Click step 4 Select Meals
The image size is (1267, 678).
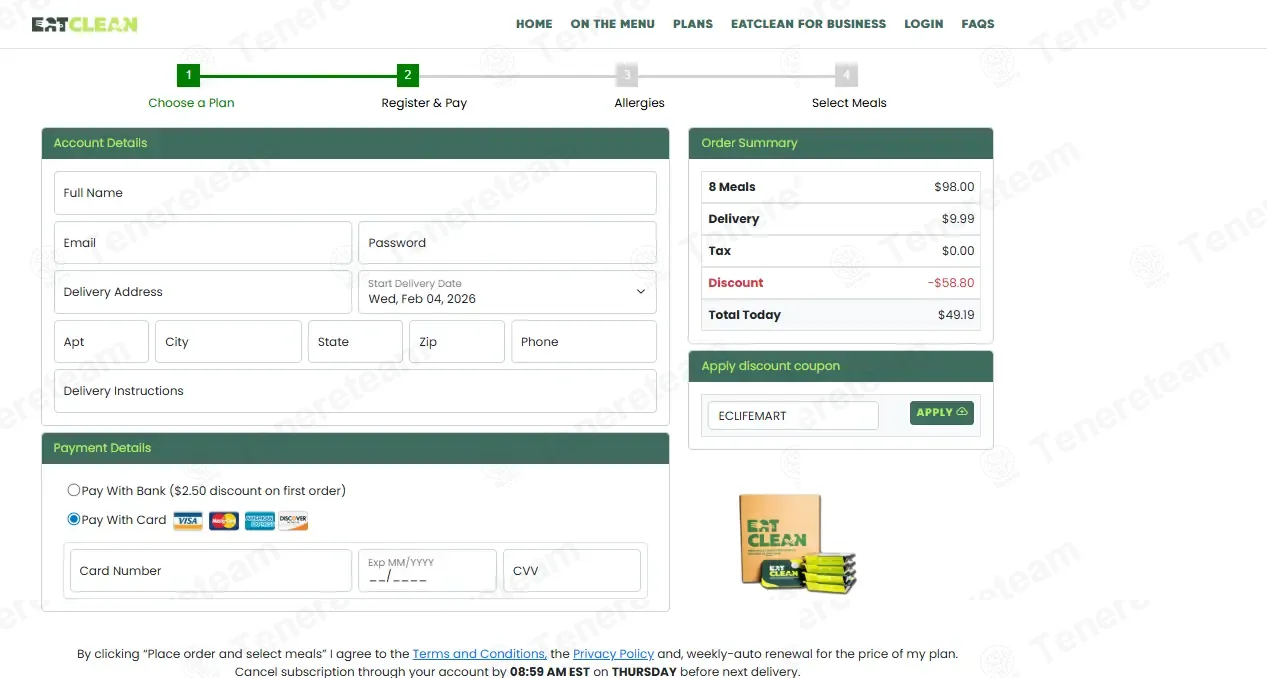coord(847,75)
